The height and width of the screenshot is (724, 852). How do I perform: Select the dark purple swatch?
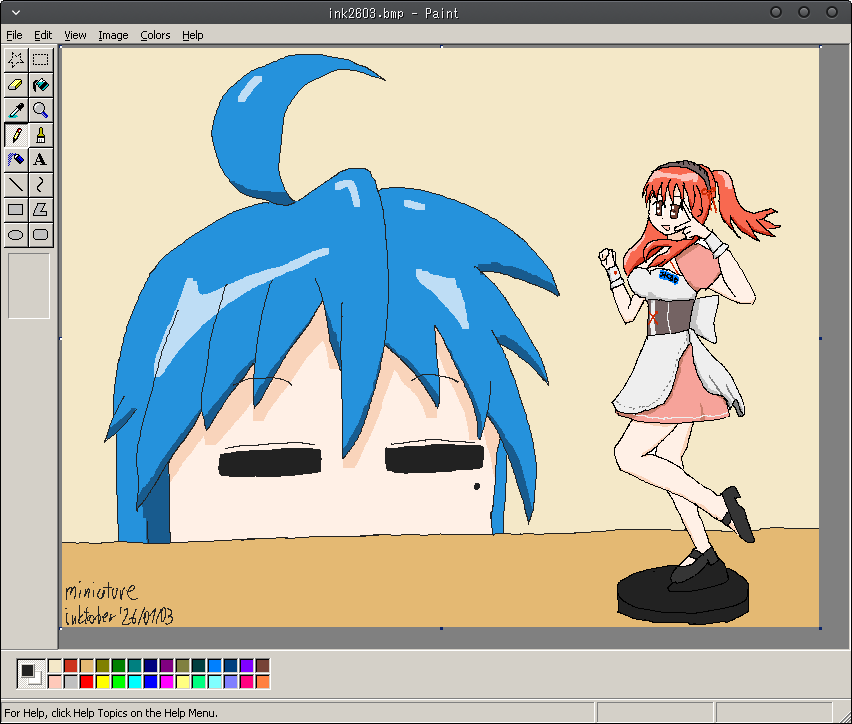[167, 666]
